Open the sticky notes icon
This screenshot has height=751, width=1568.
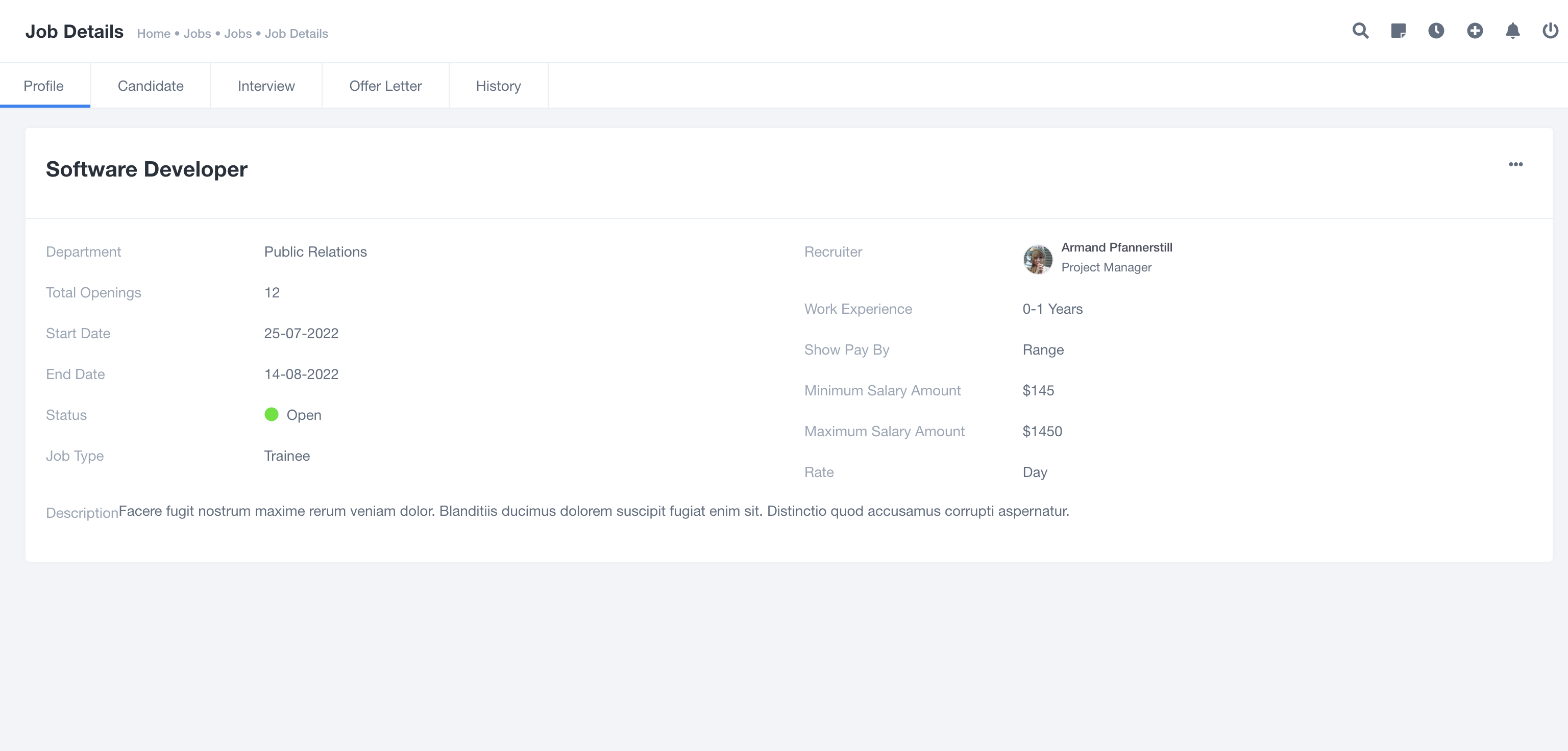tap(1398, 31)
